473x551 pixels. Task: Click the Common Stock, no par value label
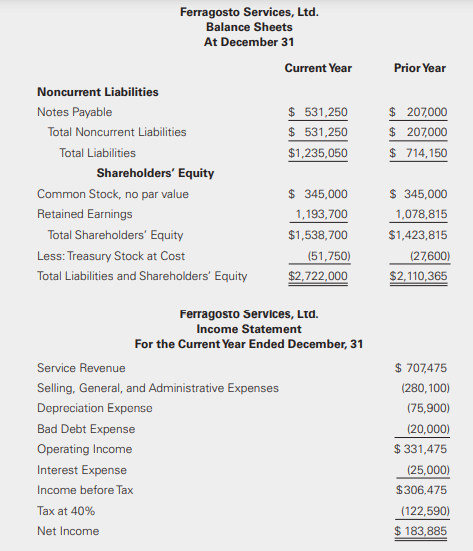click(113, 194)
